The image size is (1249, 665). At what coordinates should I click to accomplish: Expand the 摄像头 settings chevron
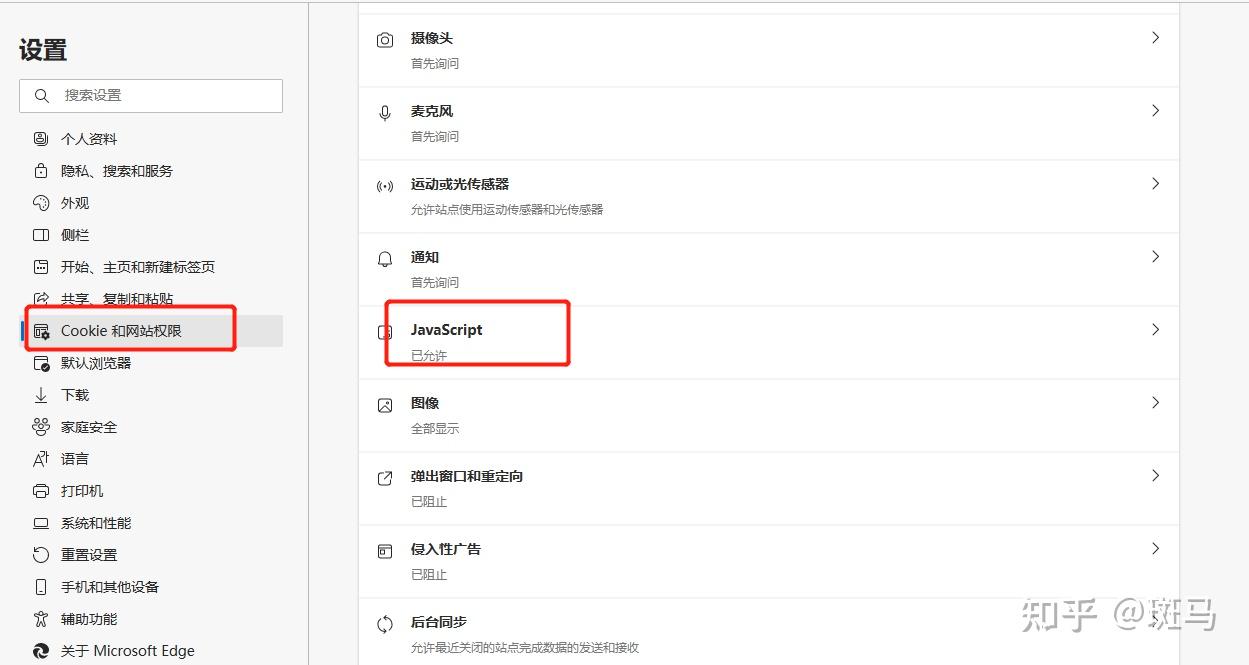1155,37
